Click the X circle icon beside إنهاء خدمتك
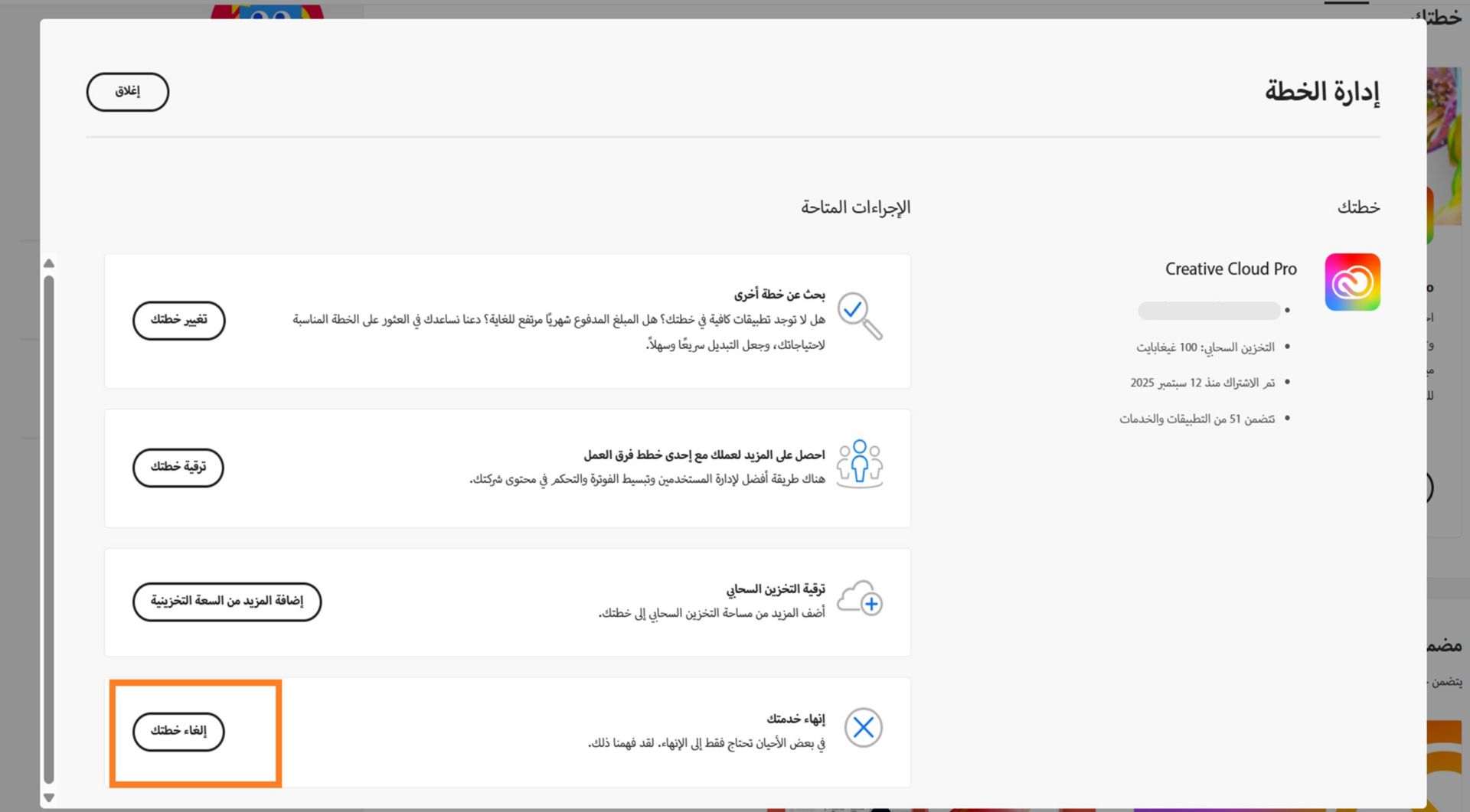The height and width of the screenshot is (812, 1470). coord(864,727)
